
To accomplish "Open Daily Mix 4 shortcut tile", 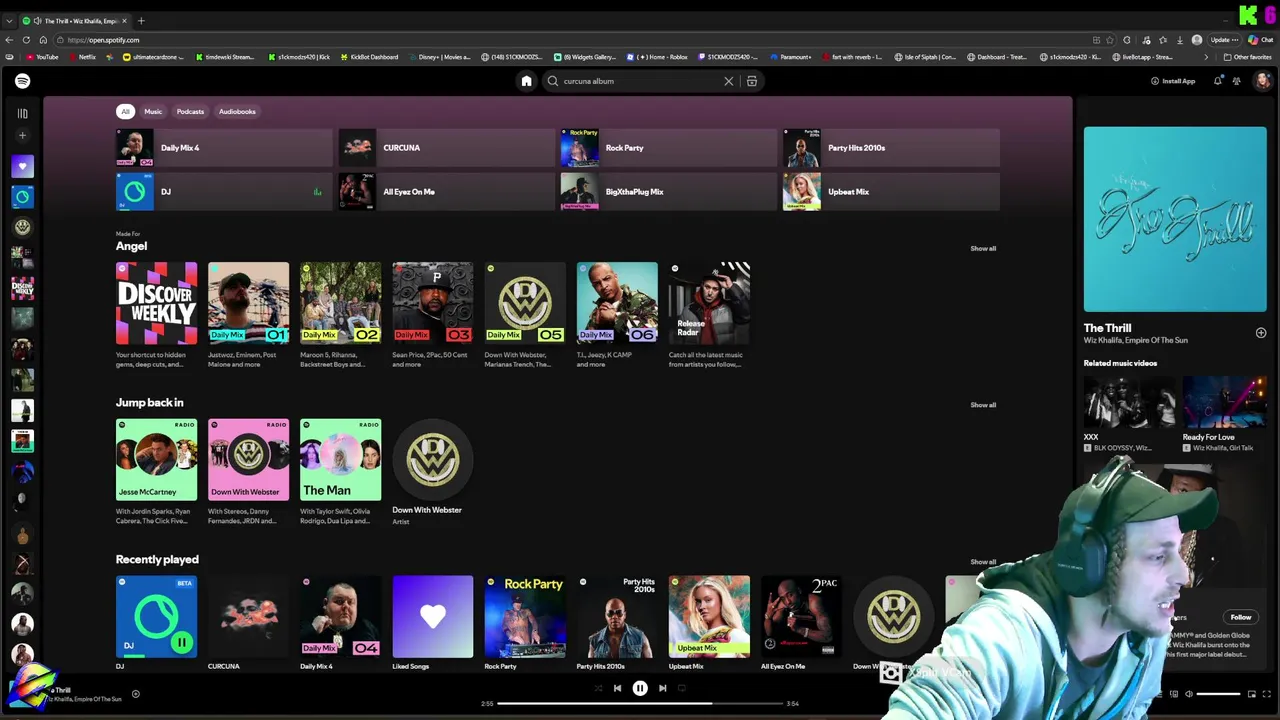I will (224, 148).
